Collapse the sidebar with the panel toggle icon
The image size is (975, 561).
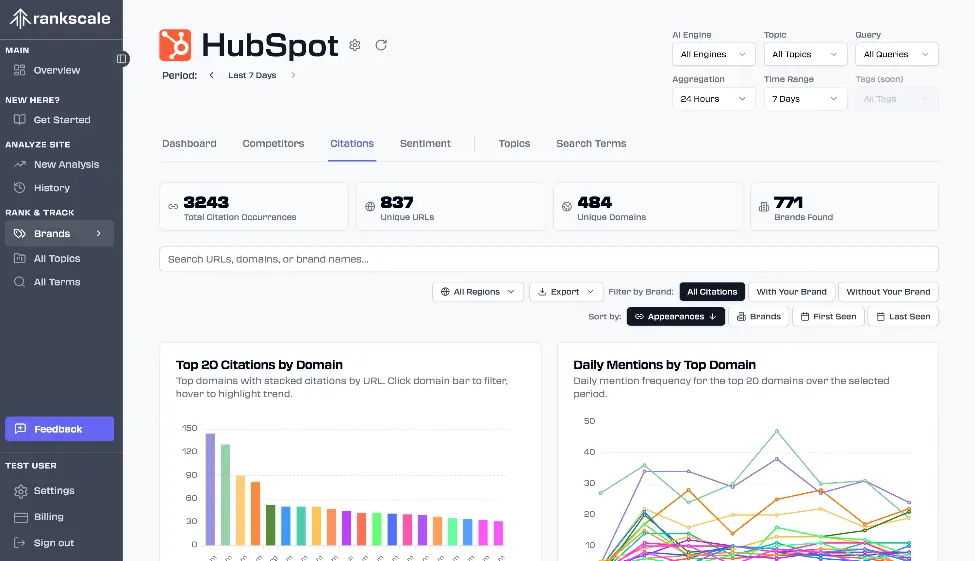(122, 58)
